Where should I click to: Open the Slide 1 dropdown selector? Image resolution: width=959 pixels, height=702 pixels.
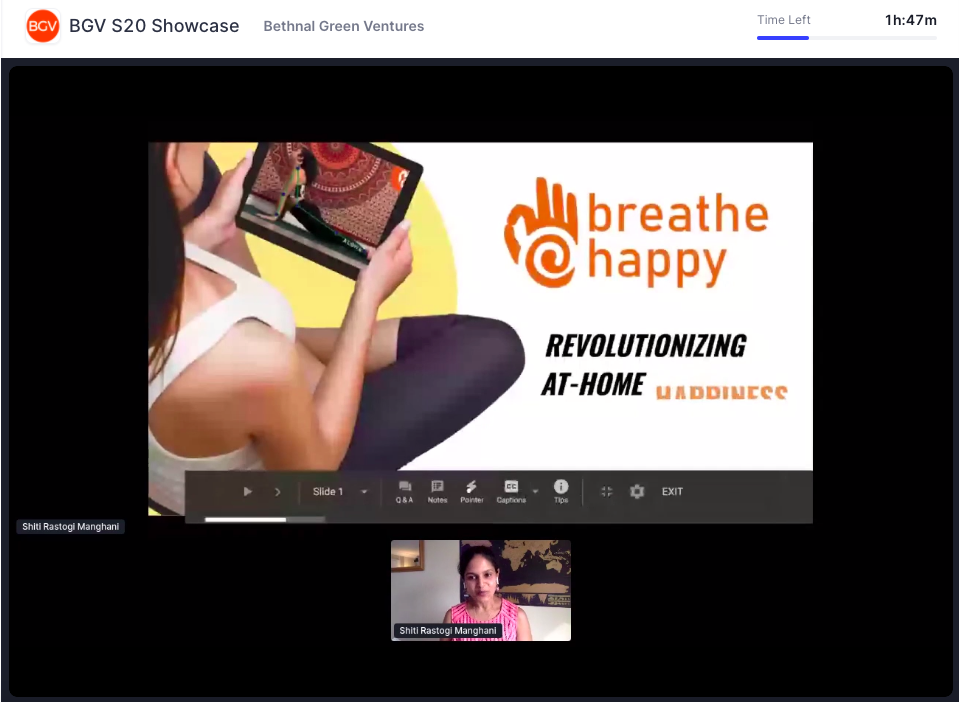pos(339,492)
